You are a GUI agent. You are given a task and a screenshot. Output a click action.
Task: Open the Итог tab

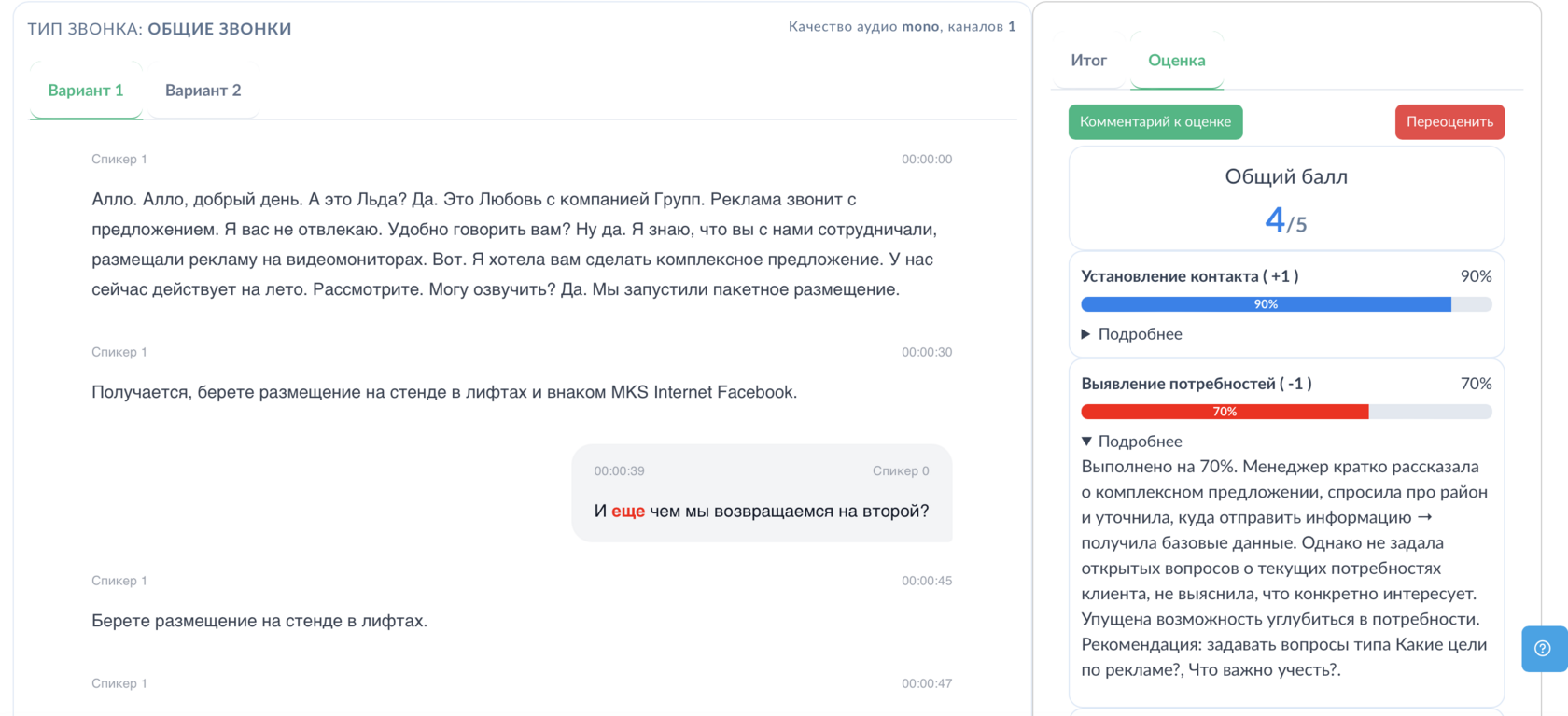pyautogui.click(x=1088, y=61)
